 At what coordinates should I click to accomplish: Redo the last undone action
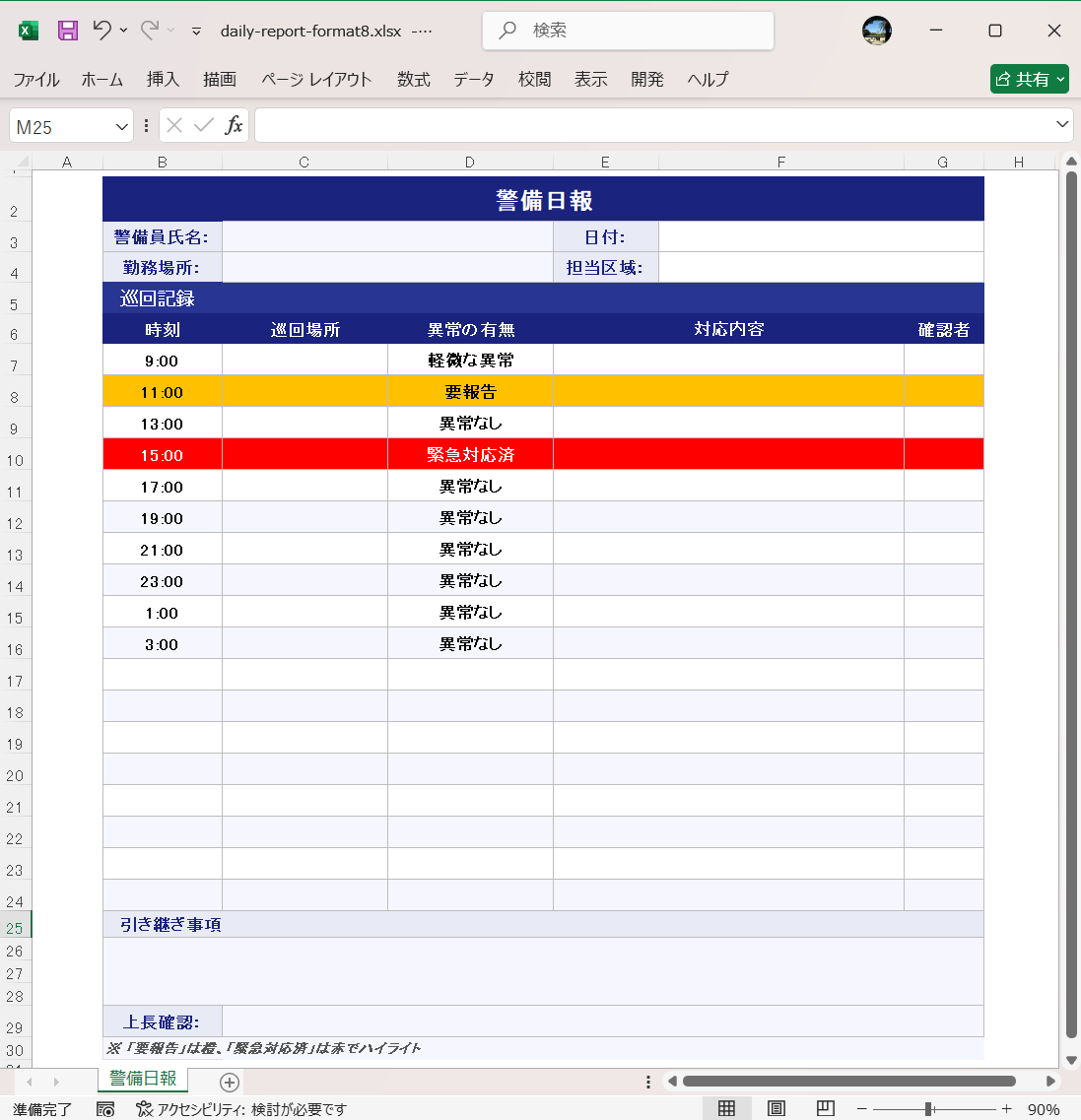(x=150, y=30)
